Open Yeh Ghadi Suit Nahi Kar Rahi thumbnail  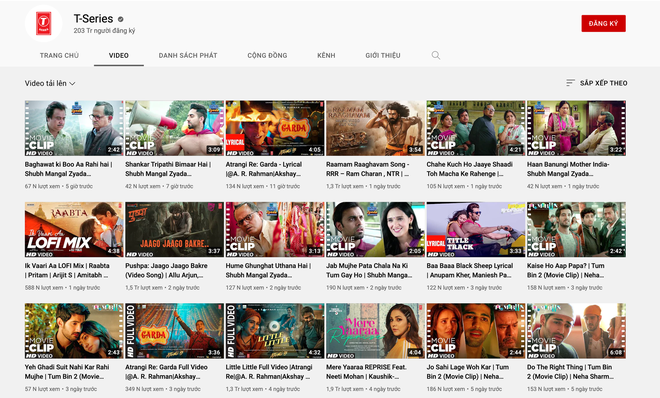point(74,331)
